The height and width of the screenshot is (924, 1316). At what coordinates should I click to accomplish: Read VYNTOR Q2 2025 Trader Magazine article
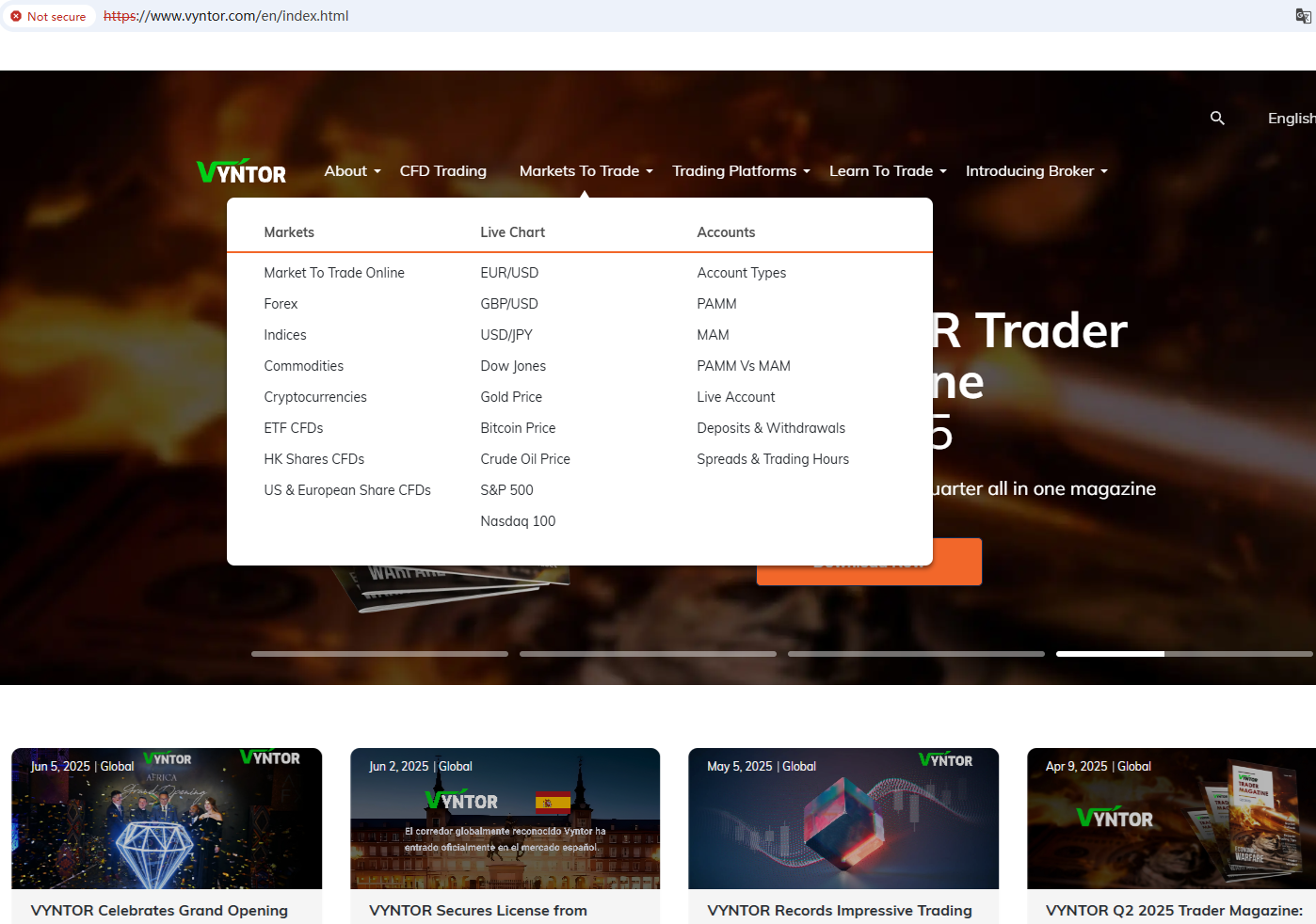coord(1174,911)
